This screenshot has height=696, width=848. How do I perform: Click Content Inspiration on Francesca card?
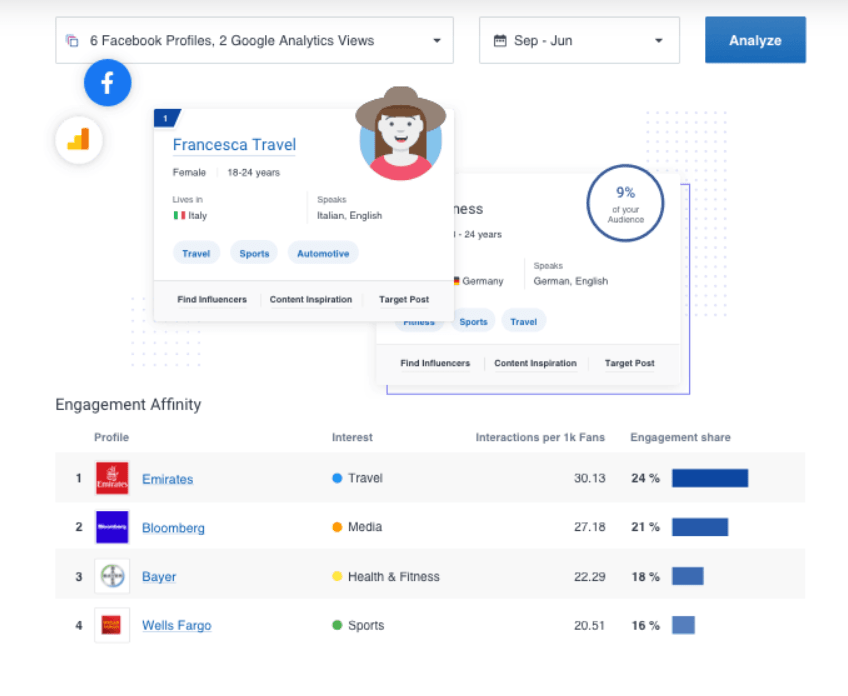click(x=311, y=299)
